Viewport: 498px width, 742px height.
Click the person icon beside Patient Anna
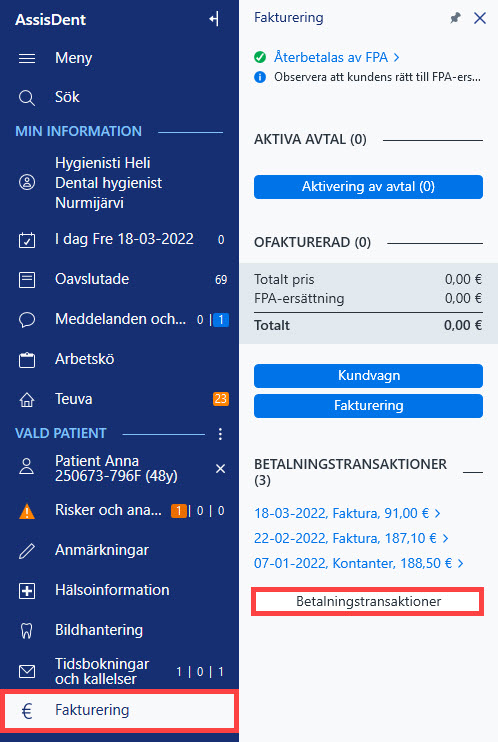(x=27, y=467)
